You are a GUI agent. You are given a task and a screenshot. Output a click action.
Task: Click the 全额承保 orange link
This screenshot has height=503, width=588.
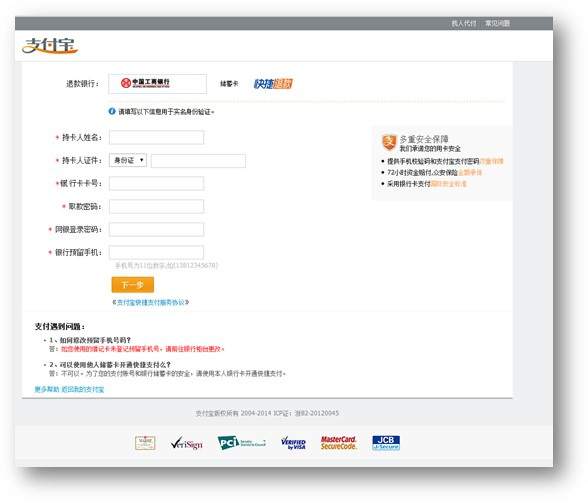point(470,173)
